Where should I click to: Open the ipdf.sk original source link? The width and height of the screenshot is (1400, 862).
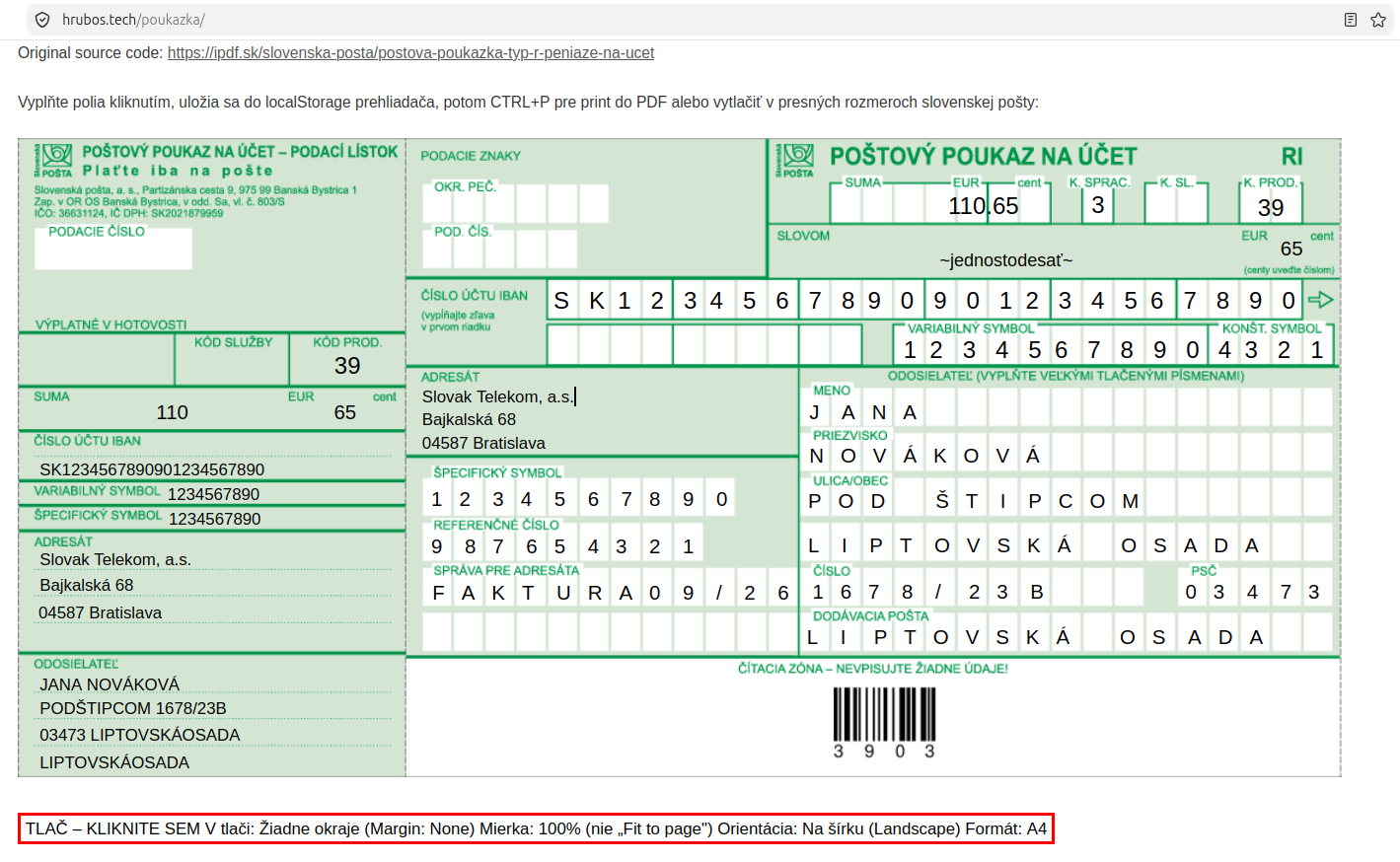pos(410,53)
